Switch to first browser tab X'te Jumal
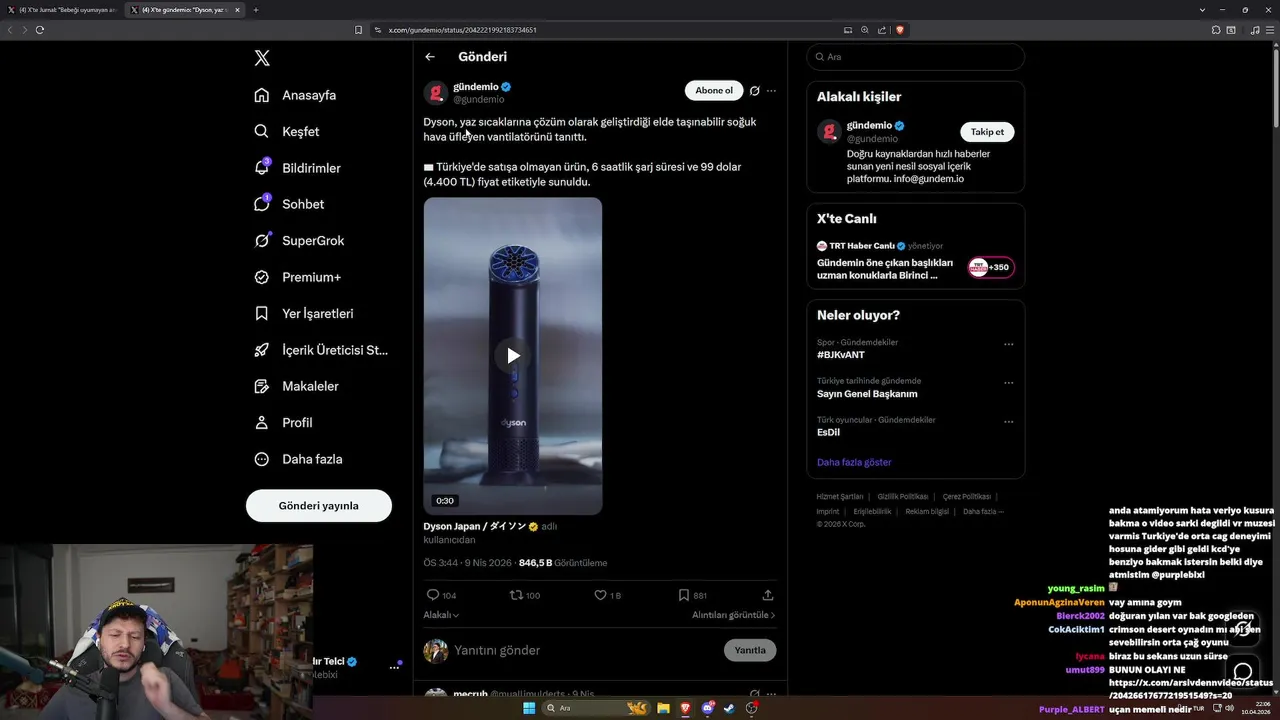Viewport: 1280px width, 720px height. pyautogui.click(x=62, y=10)
